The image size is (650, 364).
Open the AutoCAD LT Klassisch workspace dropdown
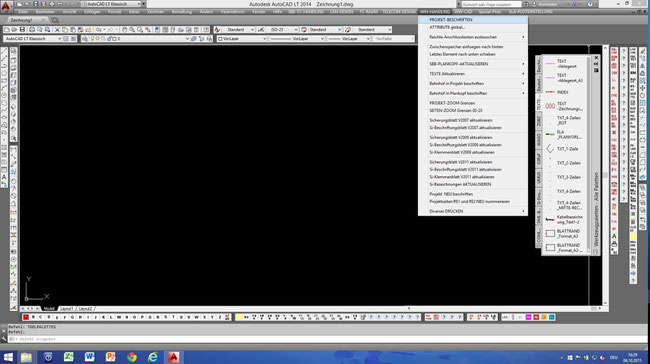click(x=33, y=39)
